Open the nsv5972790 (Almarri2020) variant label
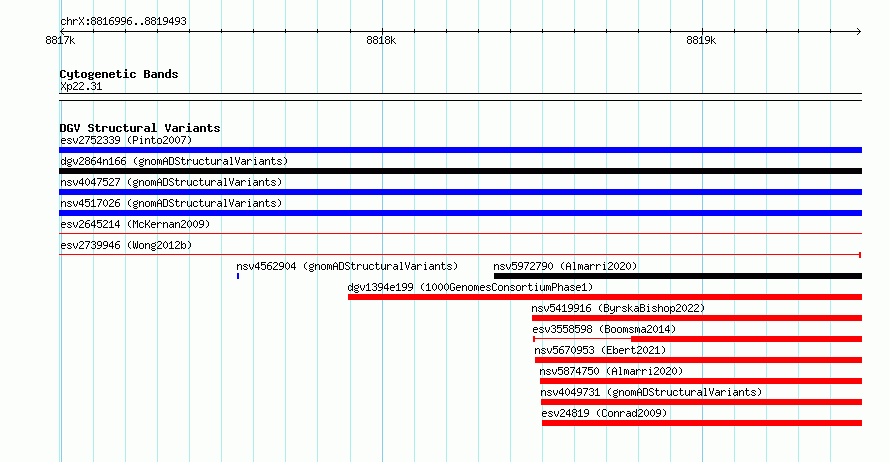This screenshot has width=890, height=462. click(x=565, y=266)
